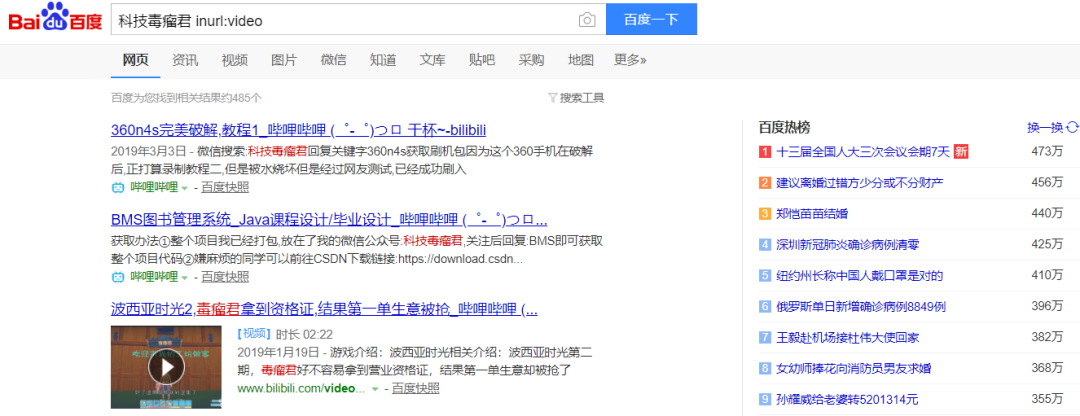Screen dimensions: 1080x416
Task: Click rank 1 badge in hot list
Action: click(765, 152)
